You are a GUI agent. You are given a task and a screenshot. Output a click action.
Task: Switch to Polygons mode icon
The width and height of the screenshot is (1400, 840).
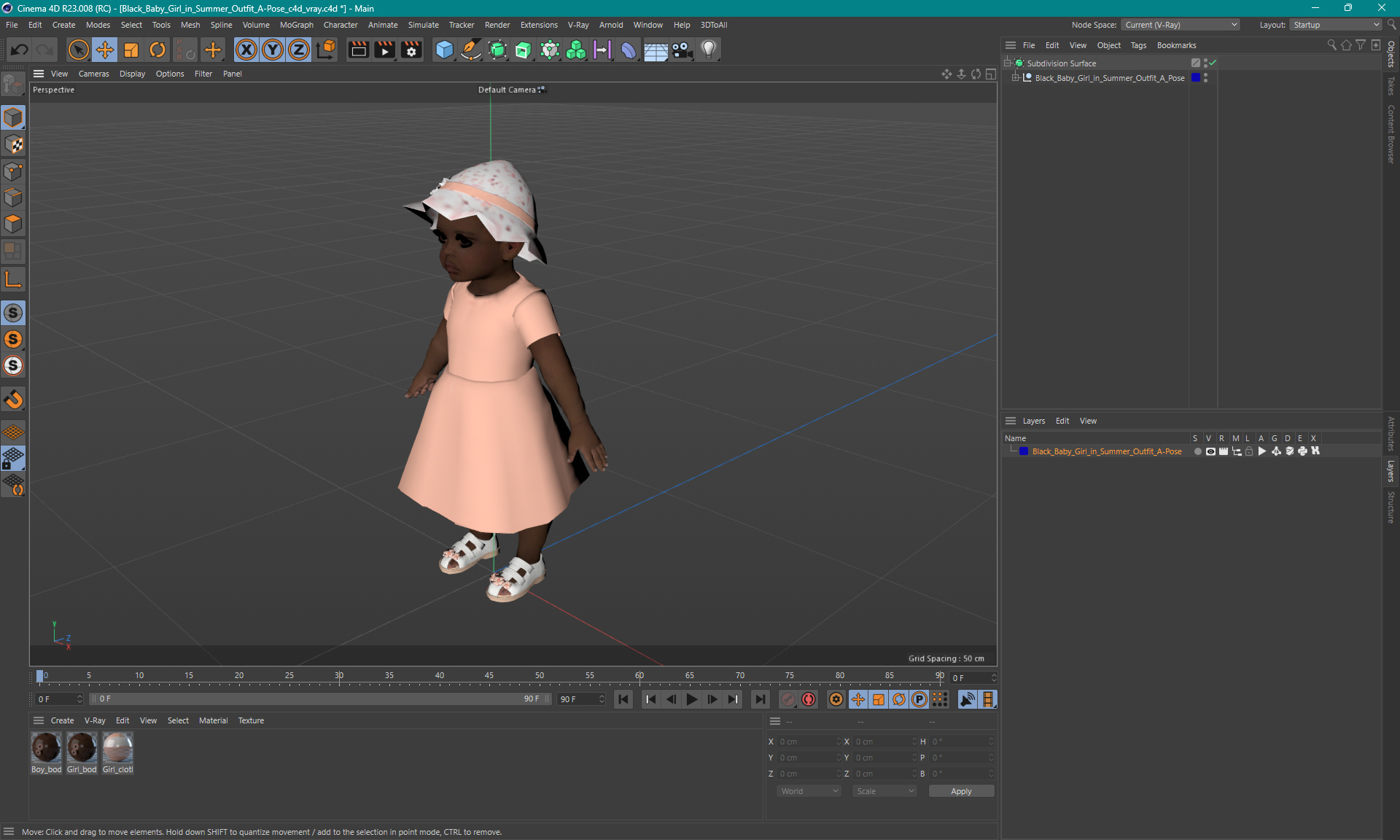click(13, 224)
